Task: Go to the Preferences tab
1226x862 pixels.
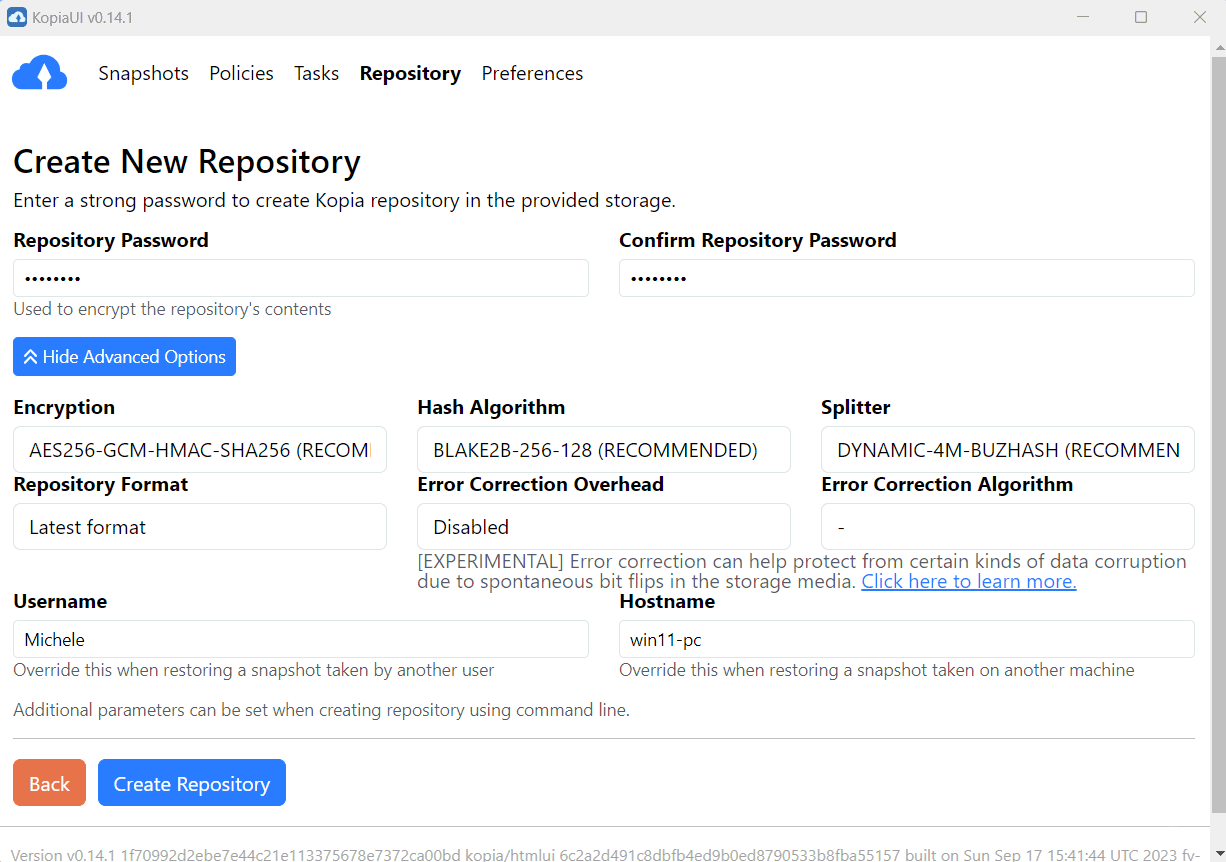Action: (x=532, y=73)
